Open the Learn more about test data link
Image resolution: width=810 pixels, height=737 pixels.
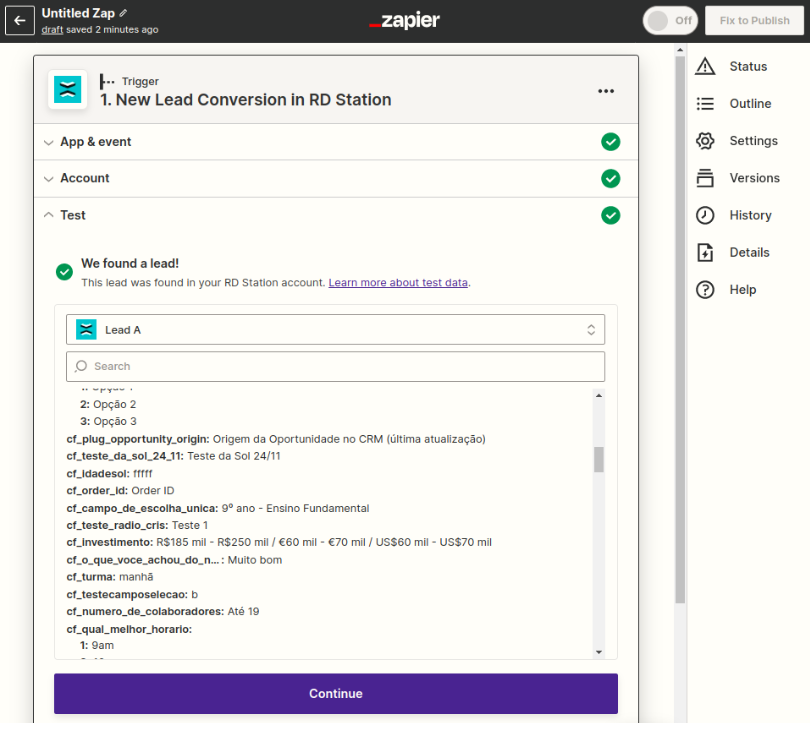click(398, 281)
